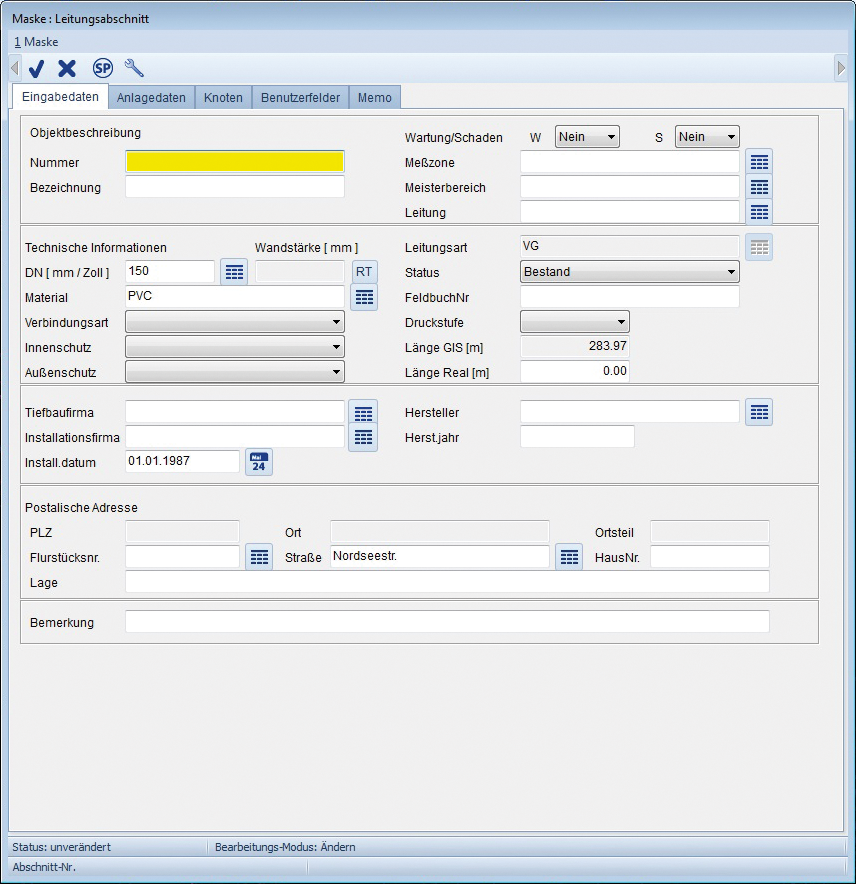Image resolution: width=856 pixels, height=884 pixels.
Task: Switch to the Anlagedaten tab
Action: [151, 97]
